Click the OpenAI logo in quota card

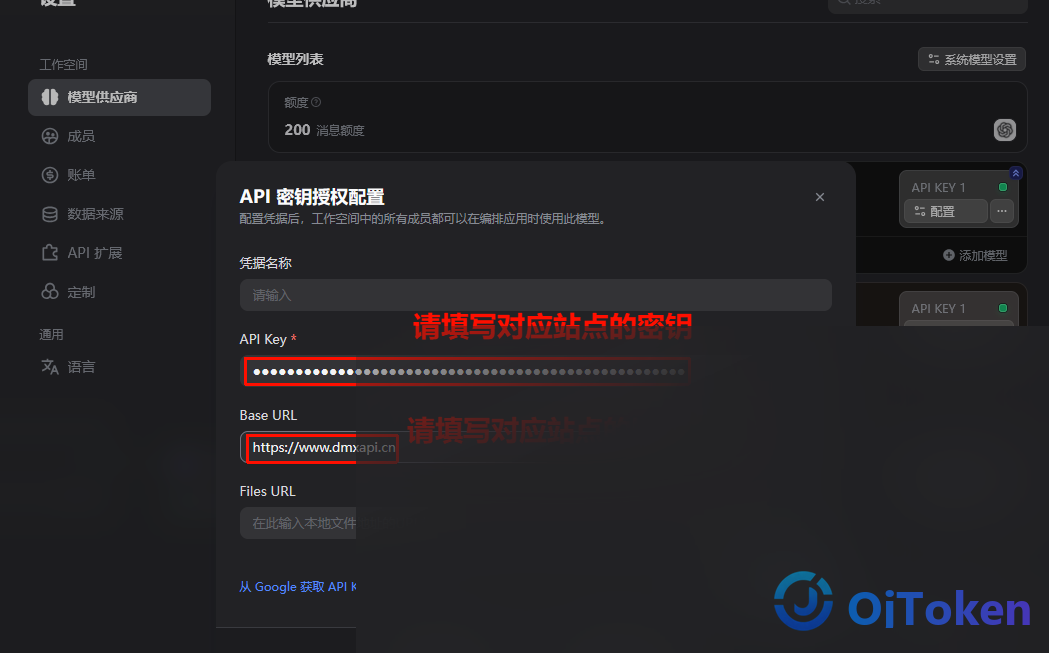tap(1005, 130)
